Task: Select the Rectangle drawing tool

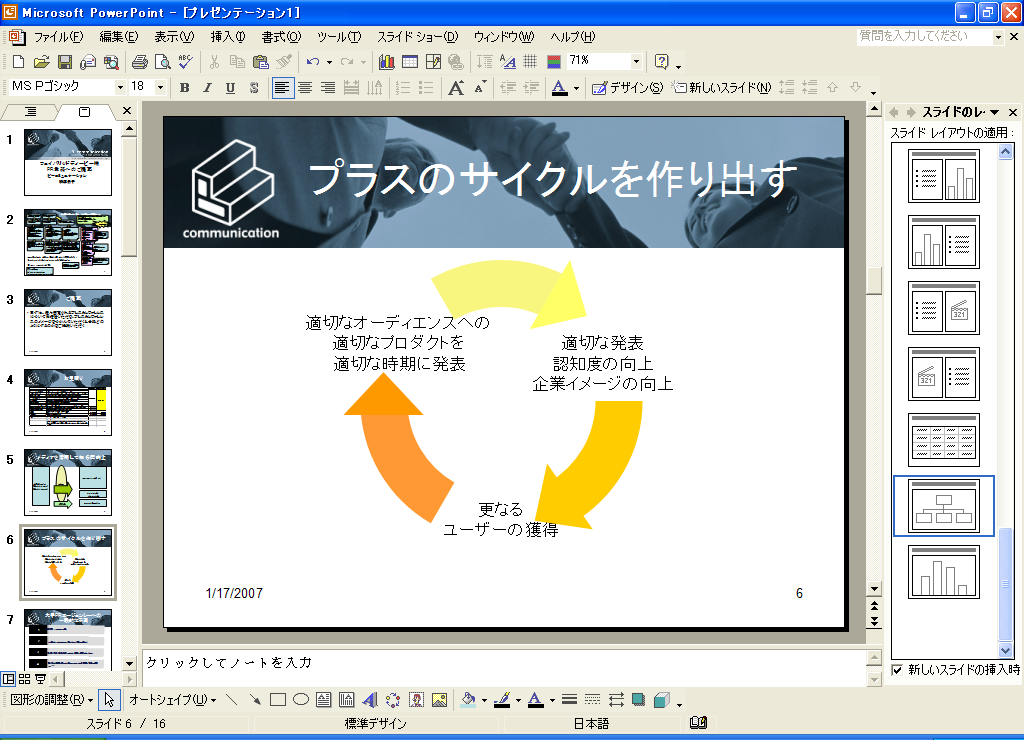Action: tap(278, 700)
